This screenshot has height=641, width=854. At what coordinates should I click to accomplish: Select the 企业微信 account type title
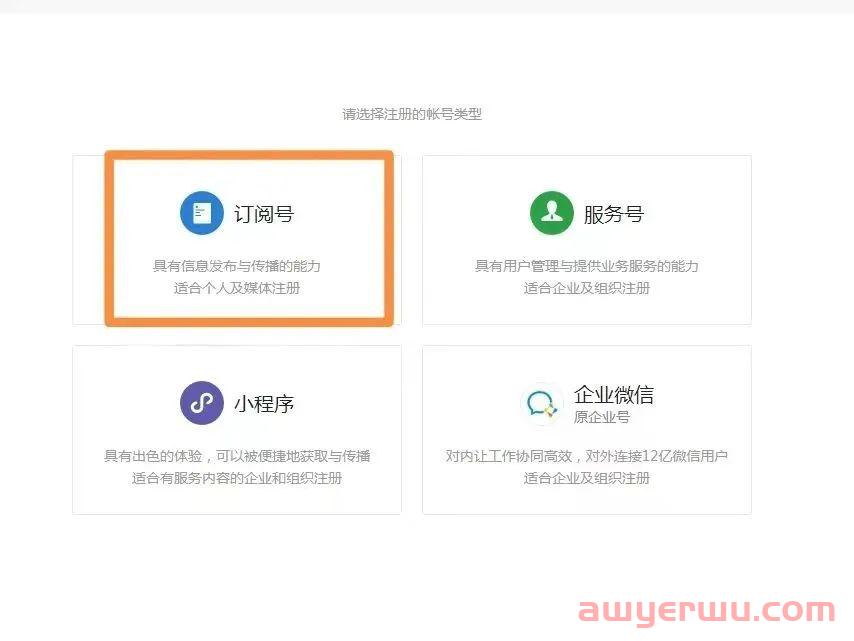coord(614,394)
